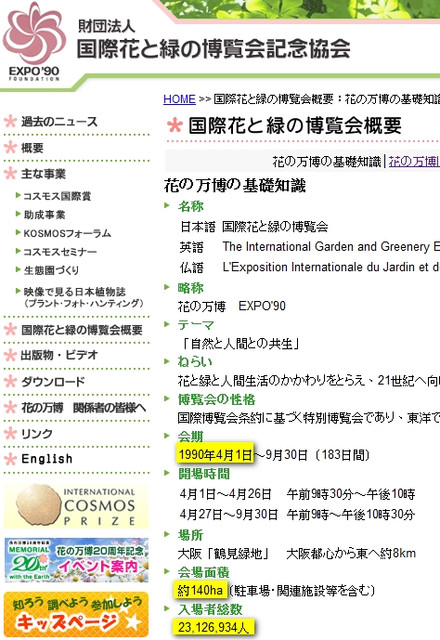Click the 花の万博 EXPO'90 abbreviation text
The height and width of the screenshot is (640, 440).
pyautogui.click(x=231, y=306)
